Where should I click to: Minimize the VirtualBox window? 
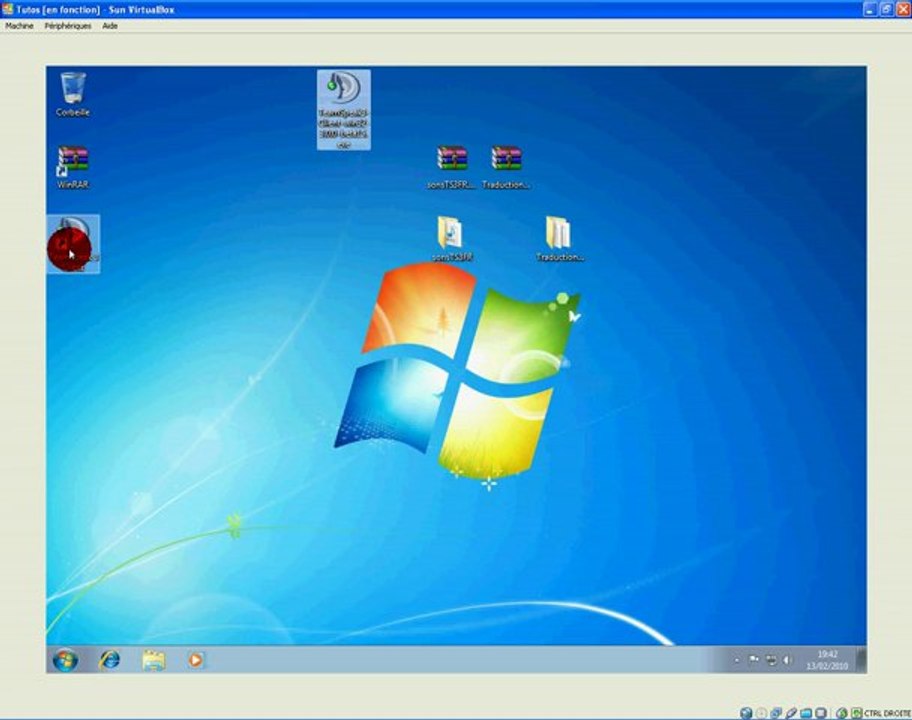coord(870,9)
